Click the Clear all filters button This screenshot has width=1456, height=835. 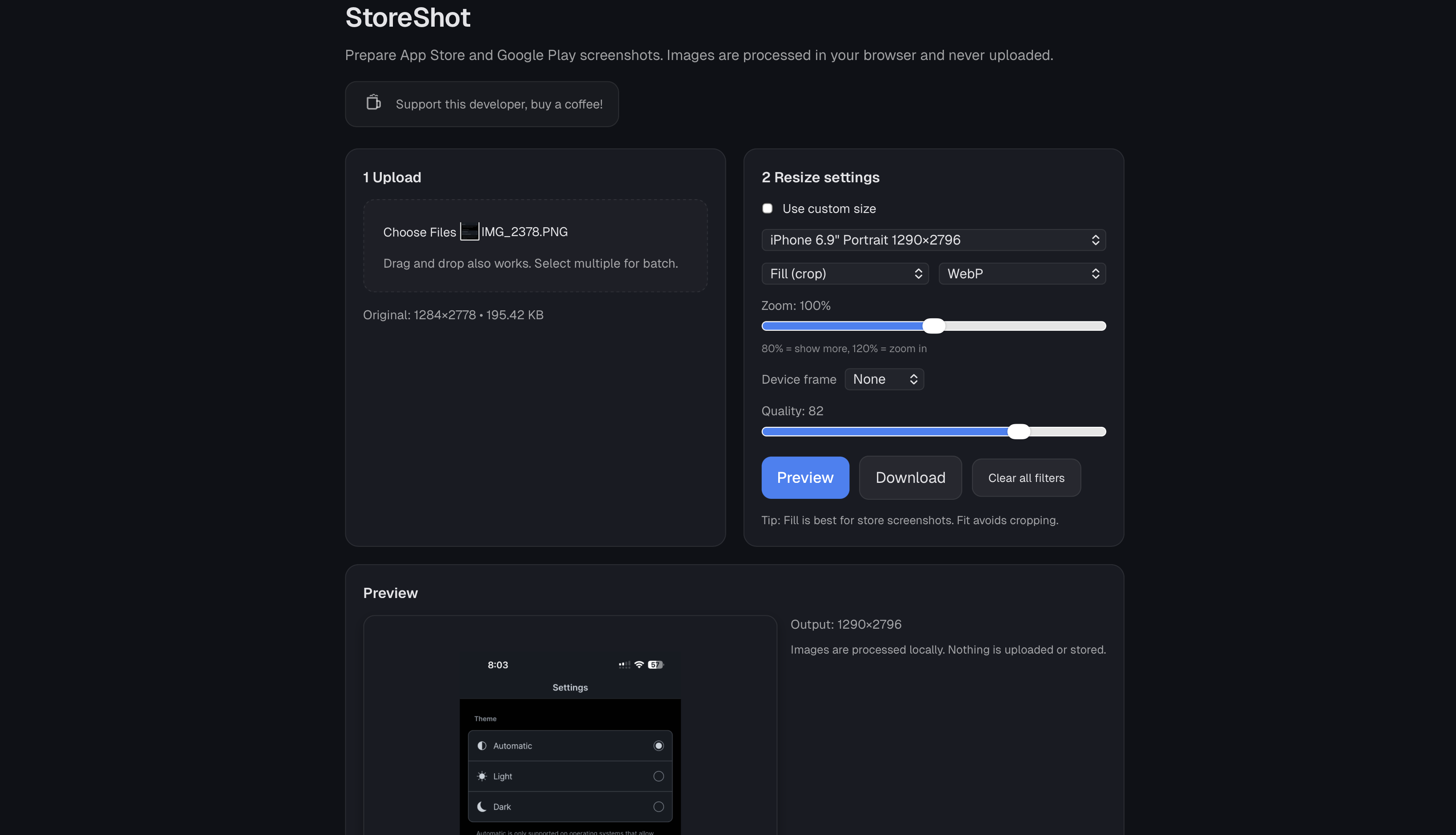[x=1025, y=477]
